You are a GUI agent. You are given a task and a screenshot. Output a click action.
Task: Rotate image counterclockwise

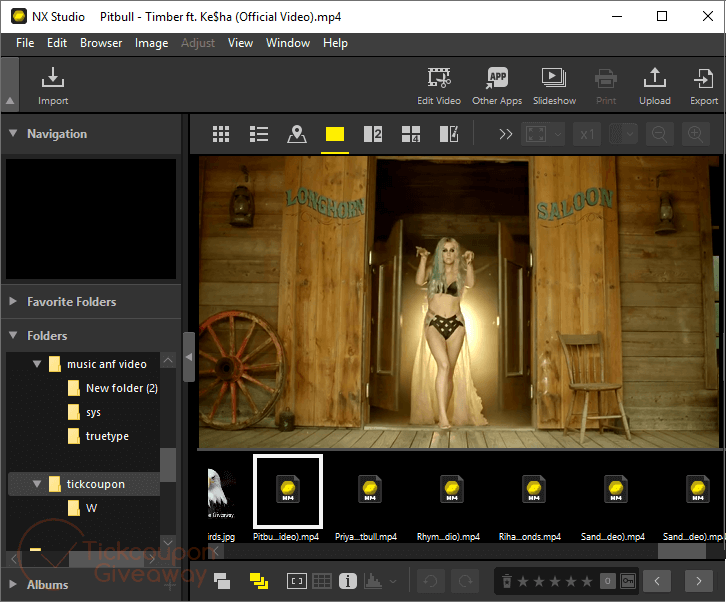click(431, 581)
